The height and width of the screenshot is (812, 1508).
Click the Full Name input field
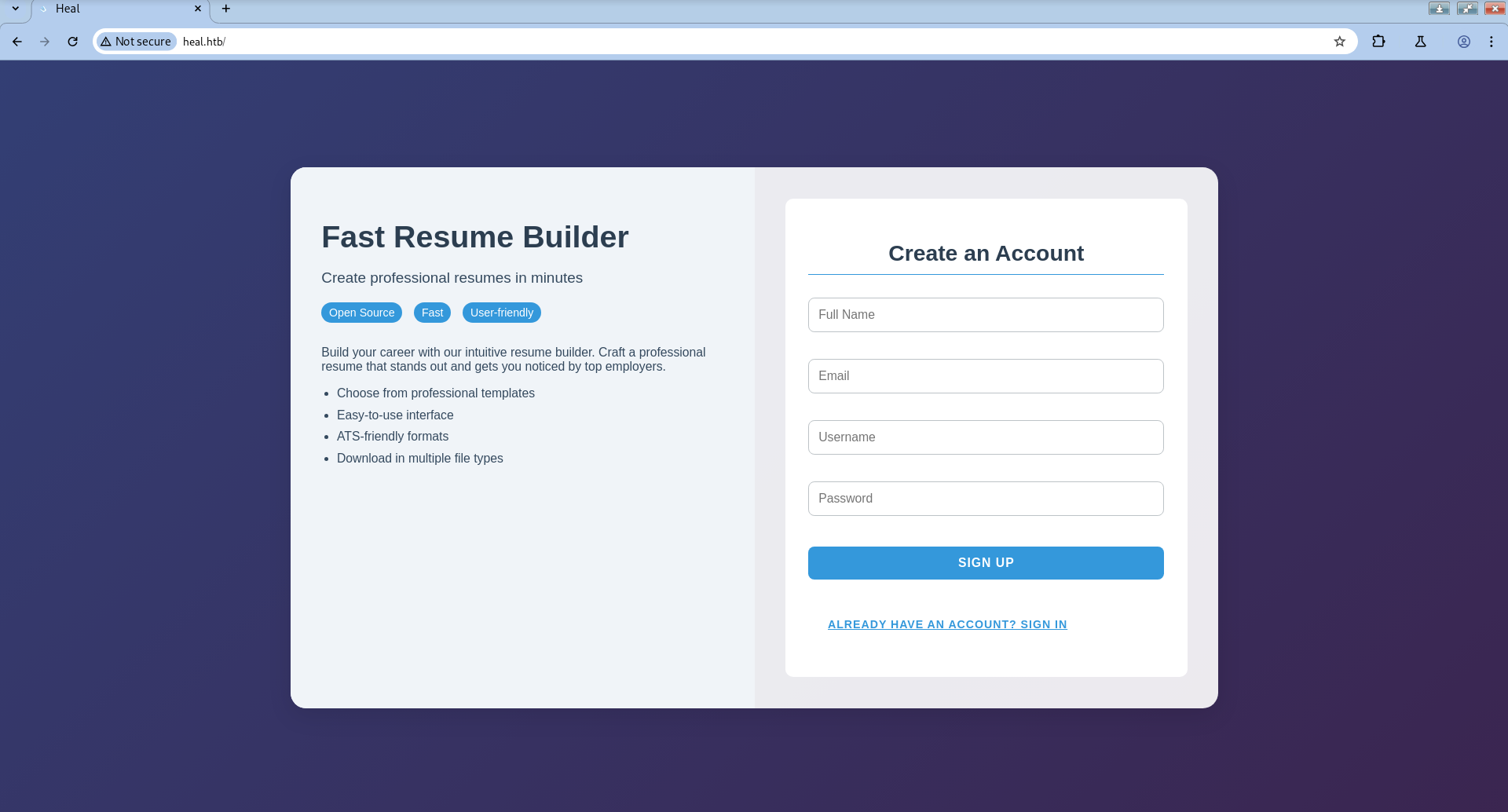click(x=985, y=314)
